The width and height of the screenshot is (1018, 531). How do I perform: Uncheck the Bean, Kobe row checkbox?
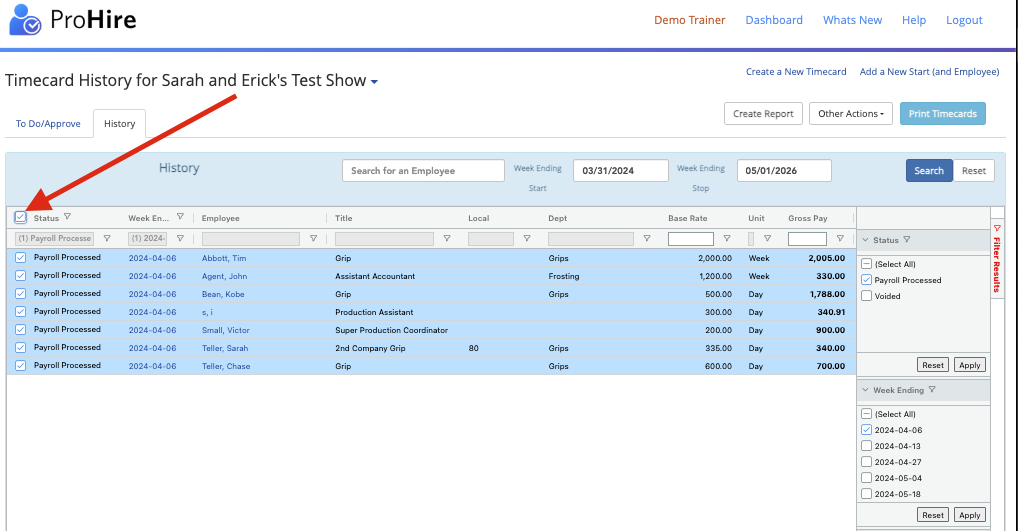(x=20, y=293)
